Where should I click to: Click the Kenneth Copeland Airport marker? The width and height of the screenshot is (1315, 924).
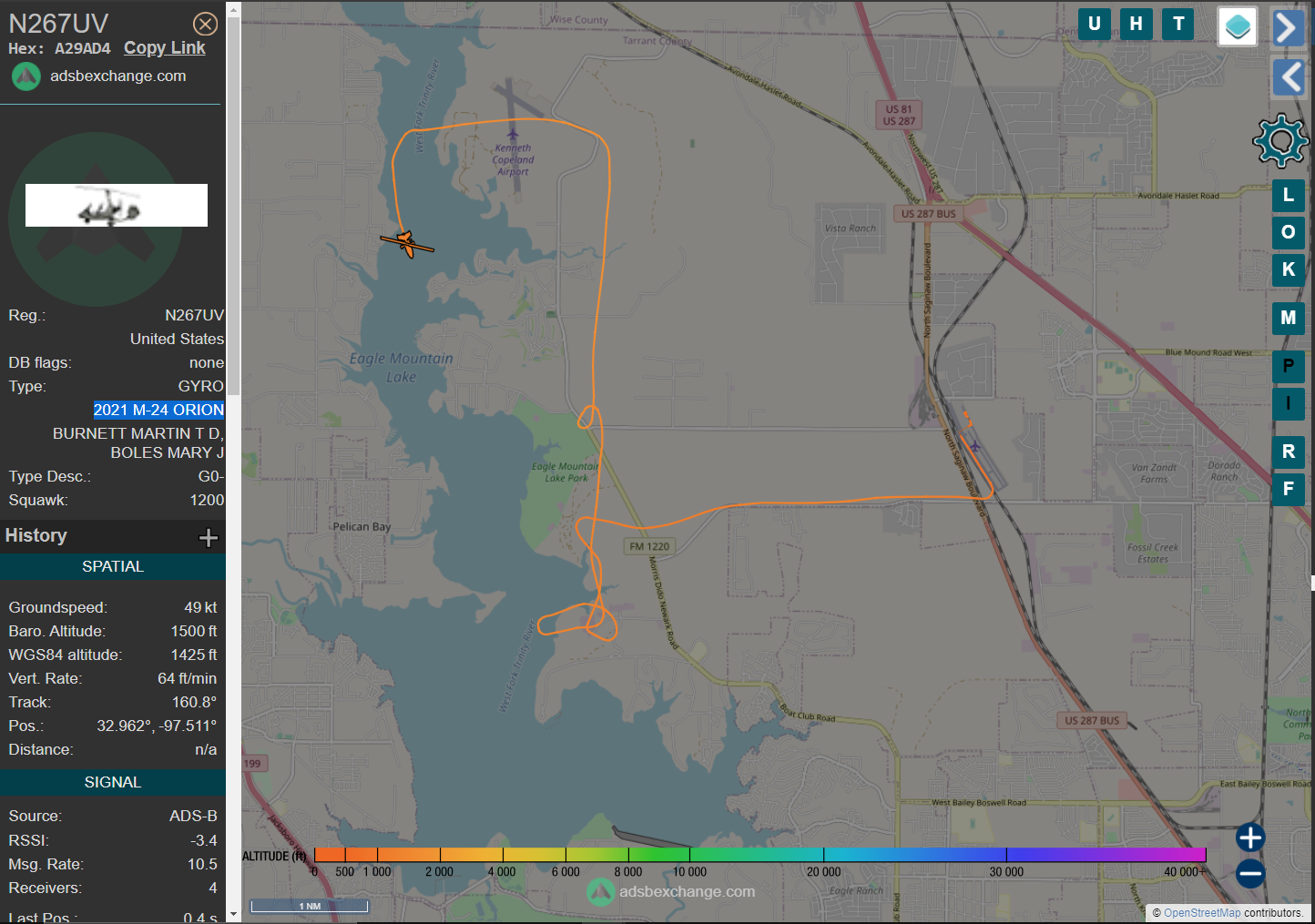[513, 135]
